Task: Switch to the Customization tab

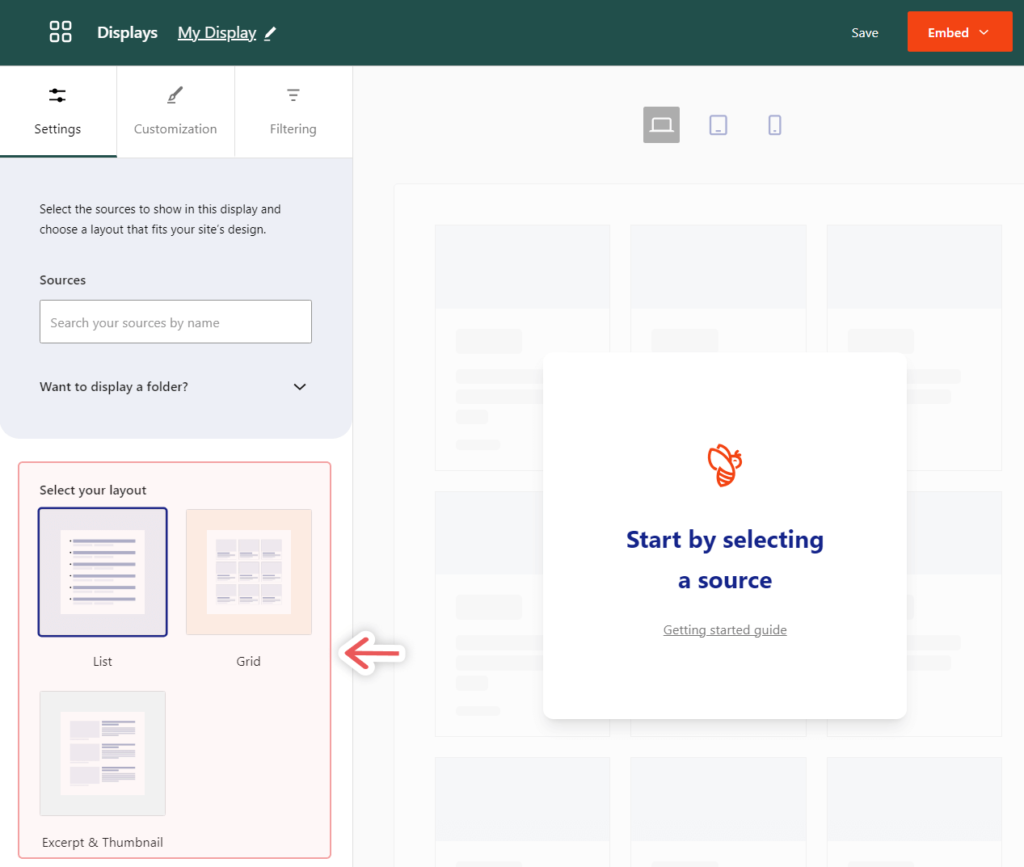Action: click(175, 128)
